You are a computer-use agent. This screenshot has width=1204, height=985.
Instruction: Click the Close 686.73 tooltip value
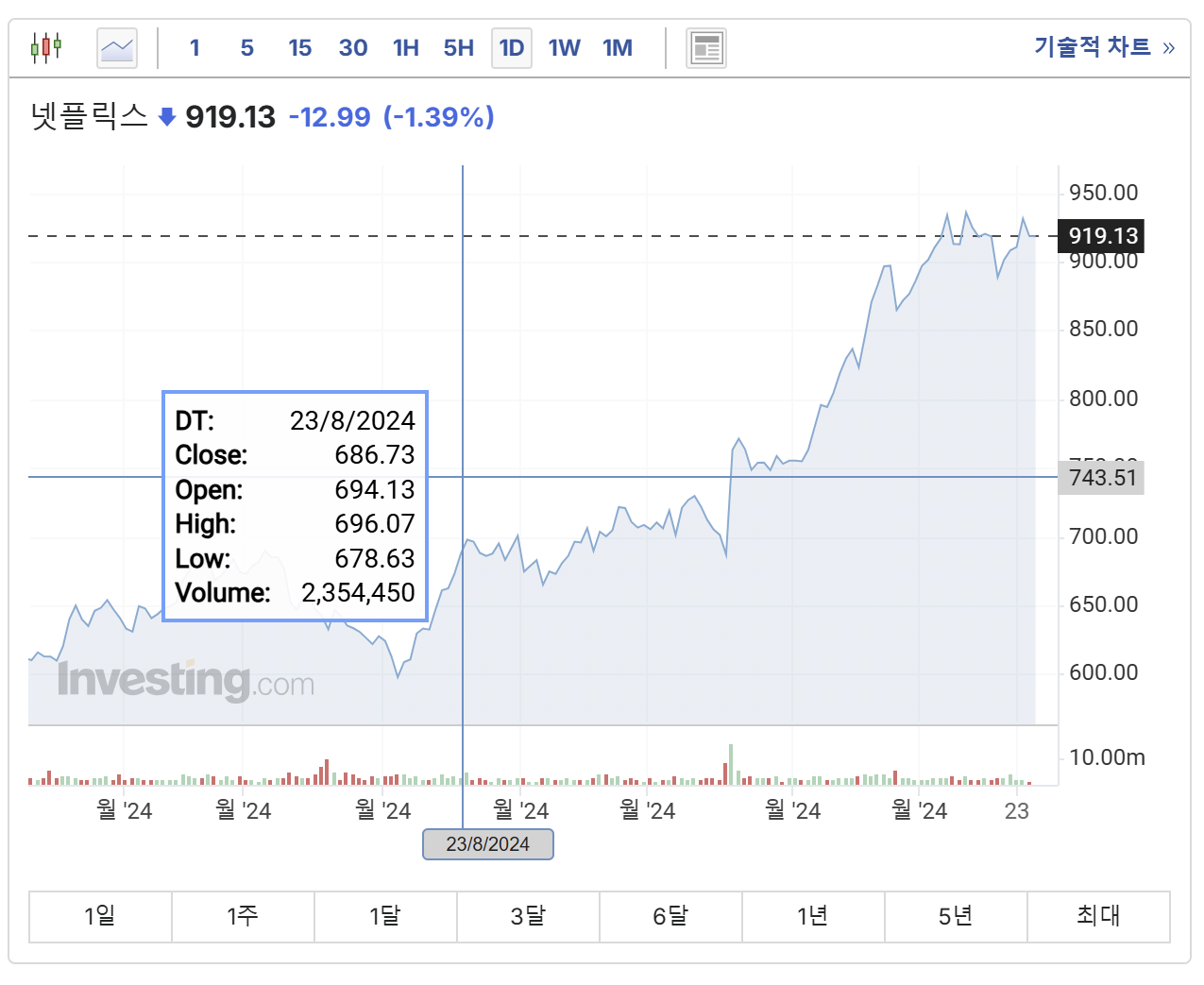[375, 455]
